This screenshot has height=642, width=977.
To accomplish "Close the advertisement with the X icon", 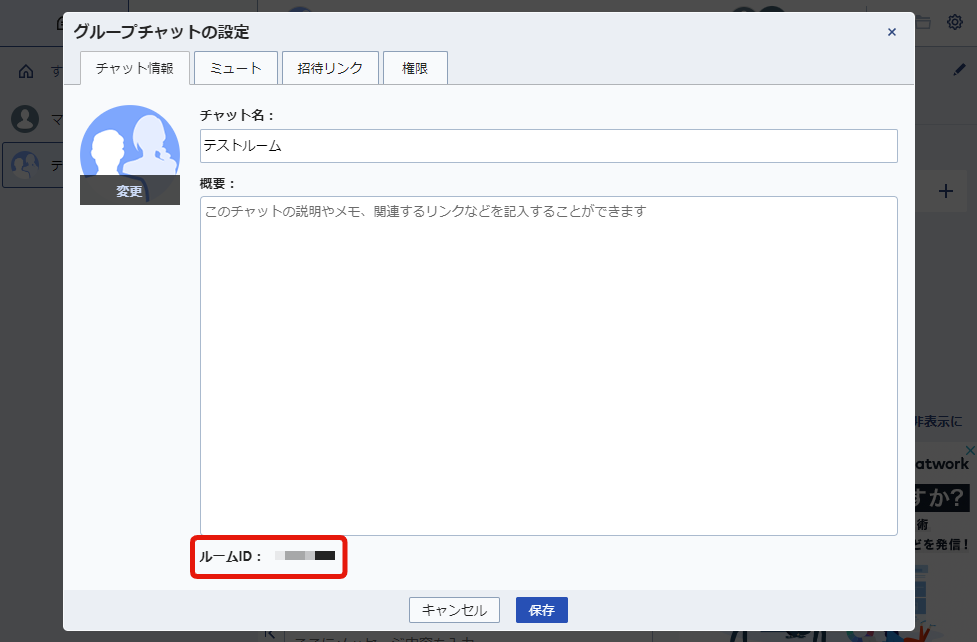I will [970, 450].
